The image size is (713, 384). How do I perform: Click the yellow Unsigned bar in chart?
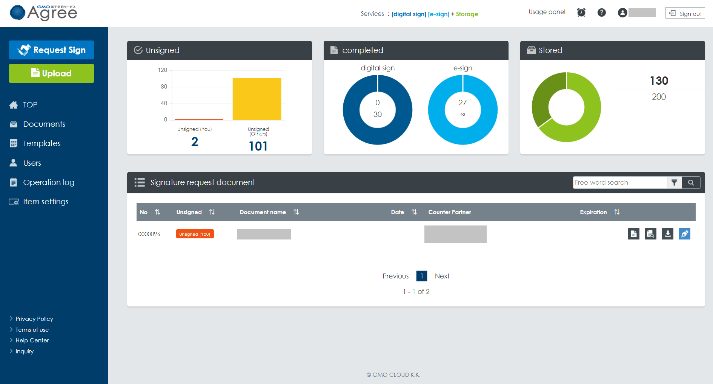[257, 99]
